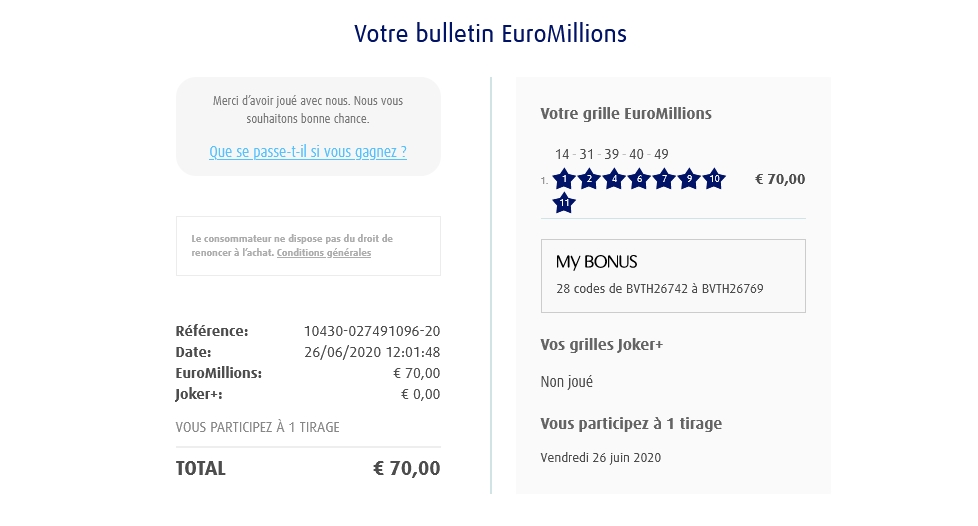This screenshot has width=978, height=526.
Task: Open 'Que se passe-t-il si vous gagnez ?' link
Action: pyautogui.click(x=308, y=153)
